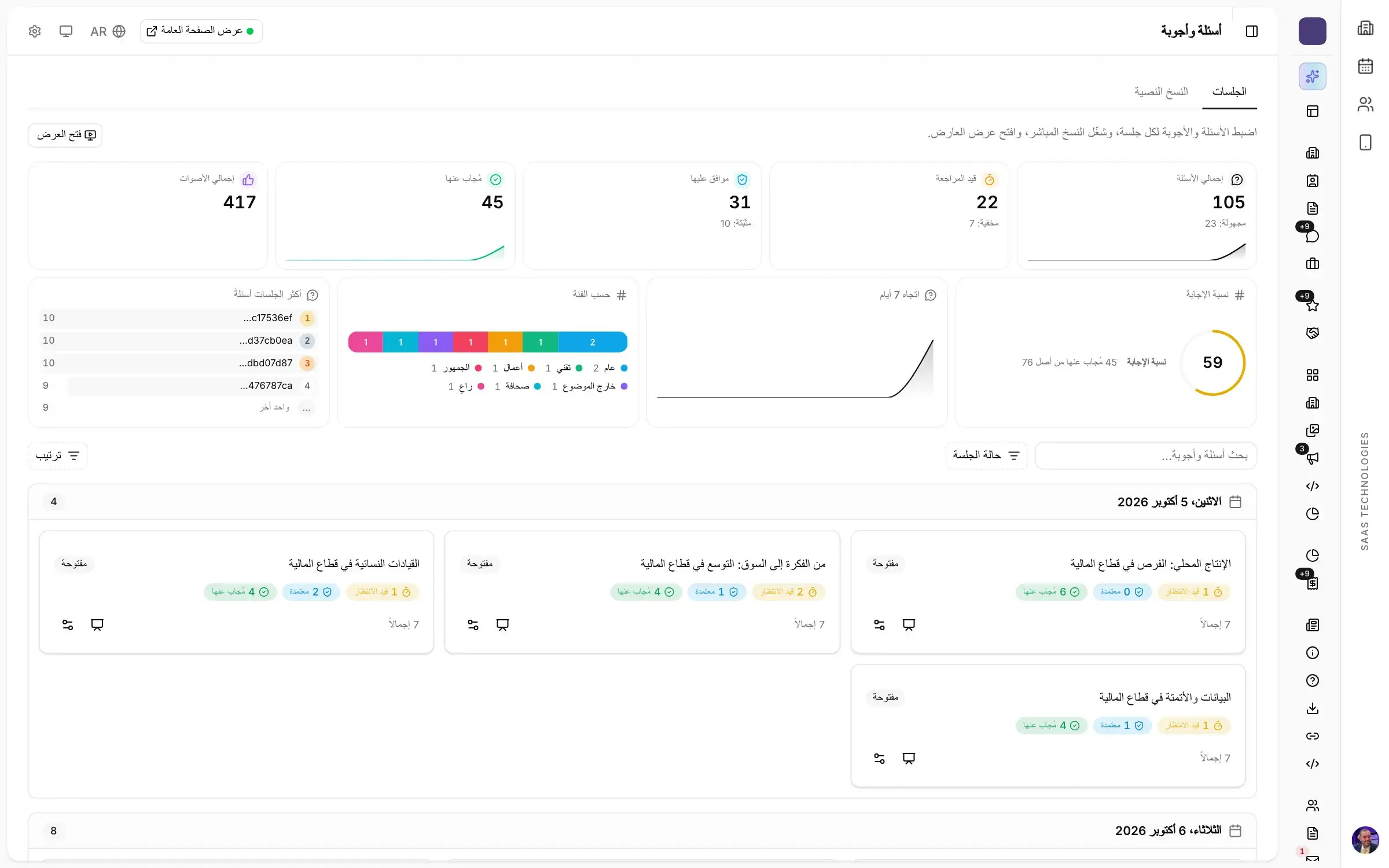Open settings sliders for القيادات النسائية session

(x=68, y=625)
